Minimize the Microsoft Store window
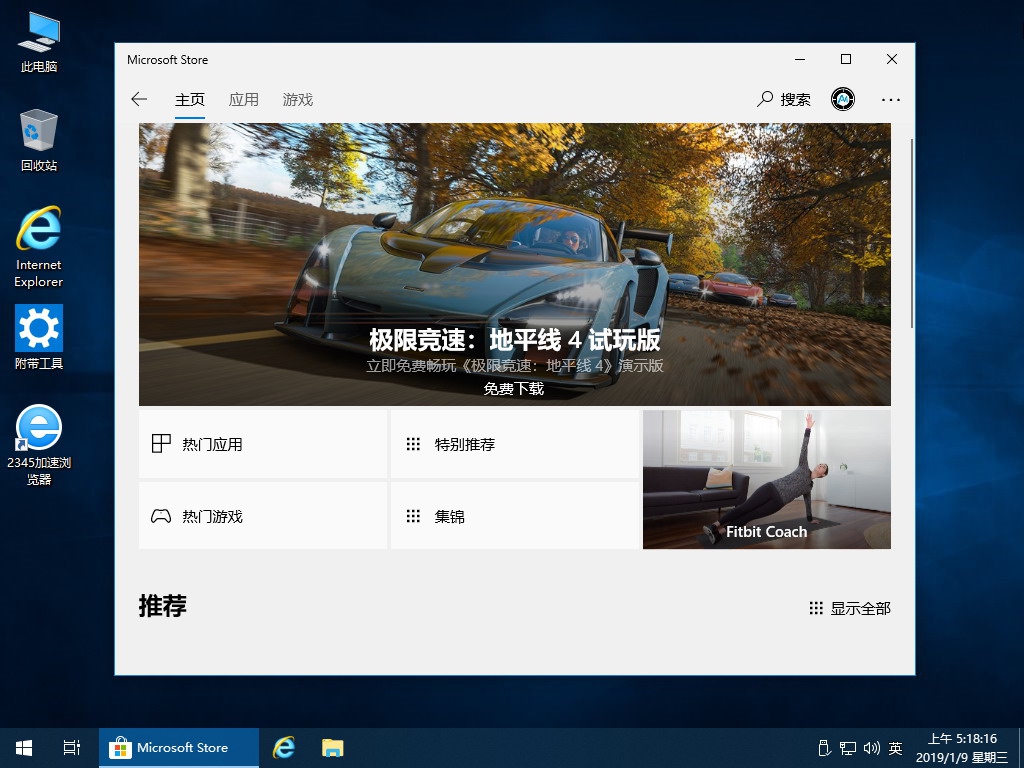Viewport: 1024px width, 768px height. [800, 59]
